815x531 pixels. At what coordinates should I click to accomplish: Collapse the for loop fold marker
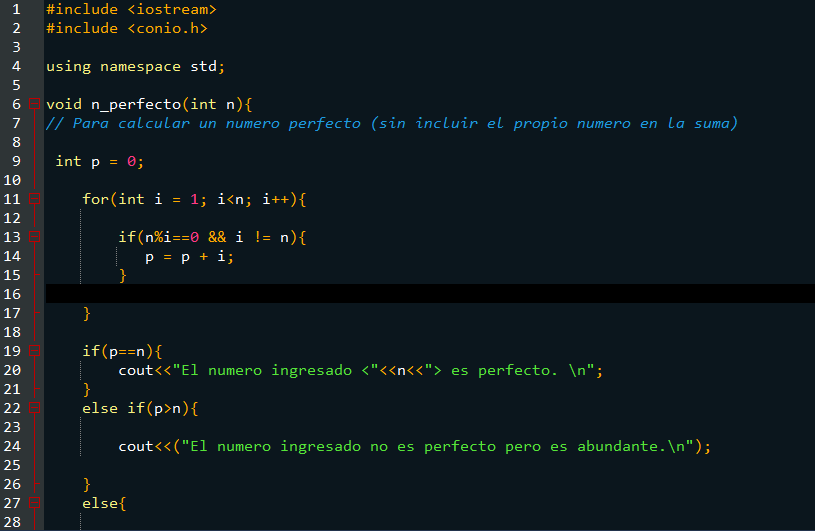(34, 198)
